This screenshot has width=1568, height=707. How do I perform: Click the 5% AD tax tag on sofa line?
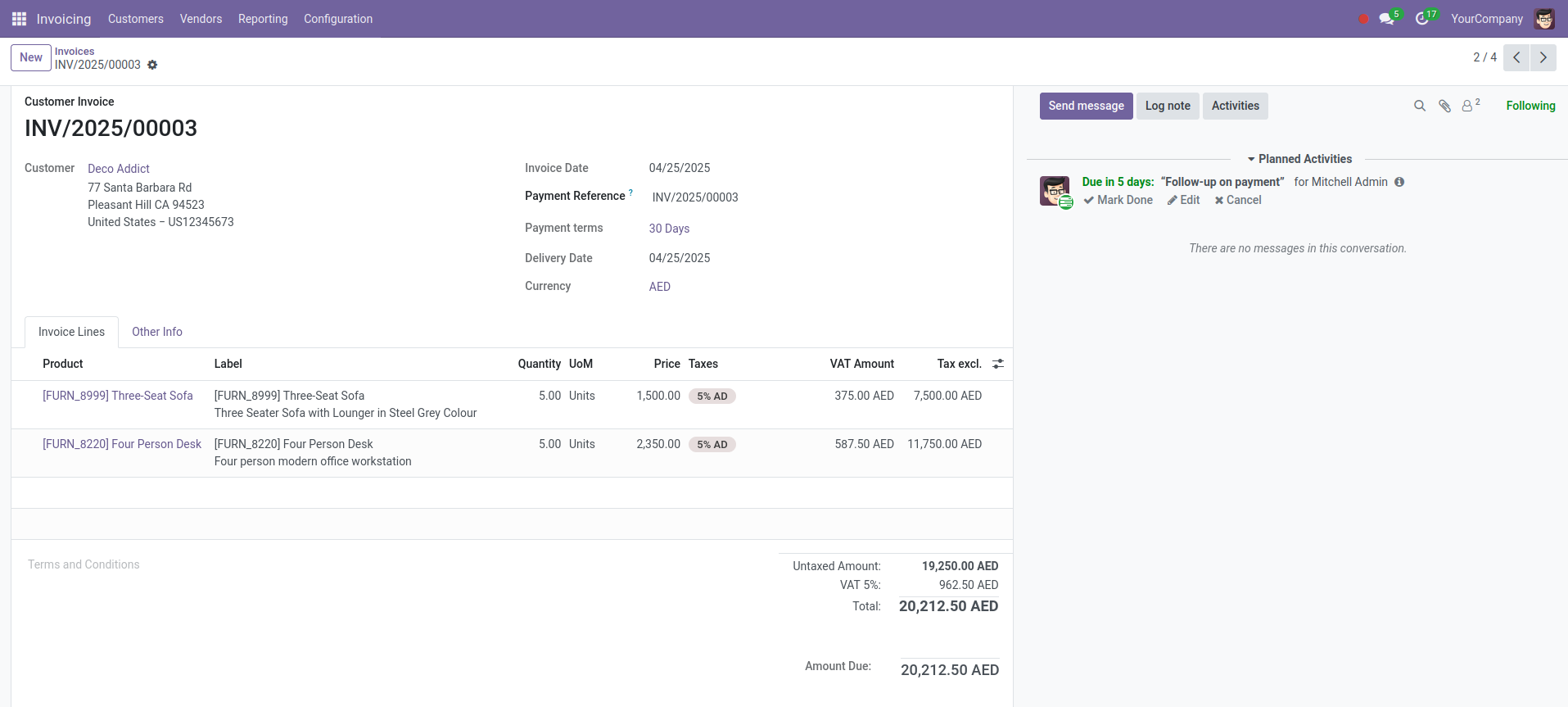point(712,397)
